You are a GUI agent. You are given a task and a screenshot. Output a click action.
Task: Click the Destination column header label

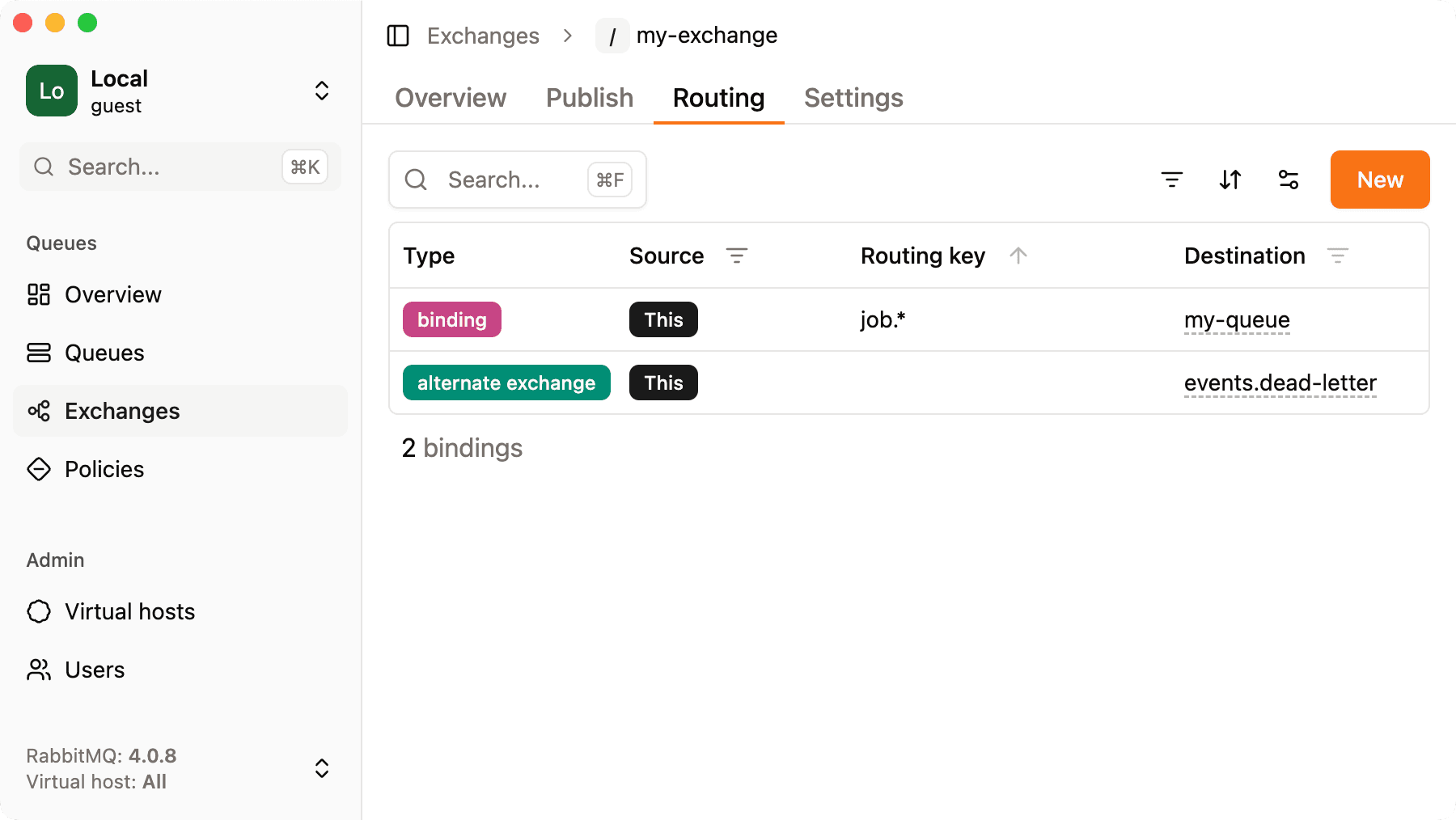click(1245, 256)
